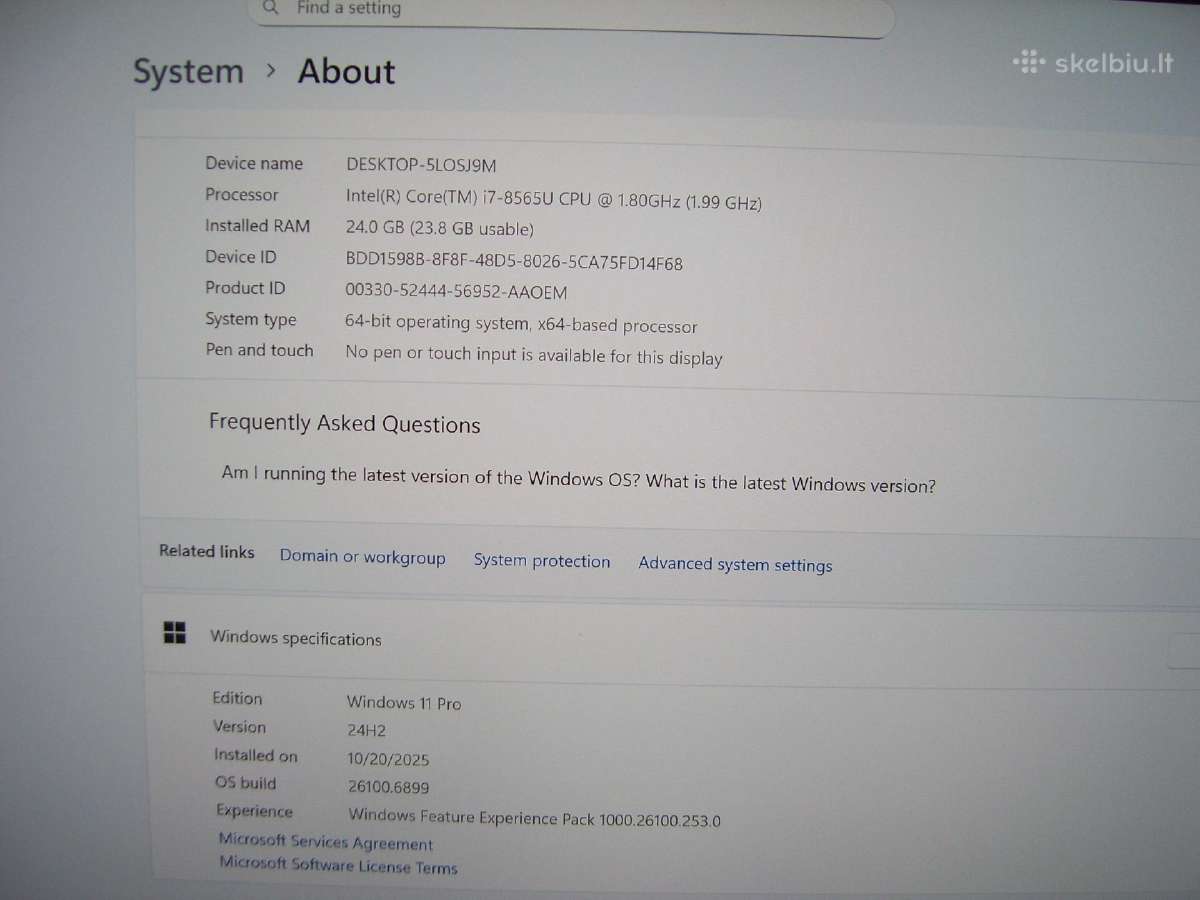Select the 24.0 GB installed RAM value

440,228
